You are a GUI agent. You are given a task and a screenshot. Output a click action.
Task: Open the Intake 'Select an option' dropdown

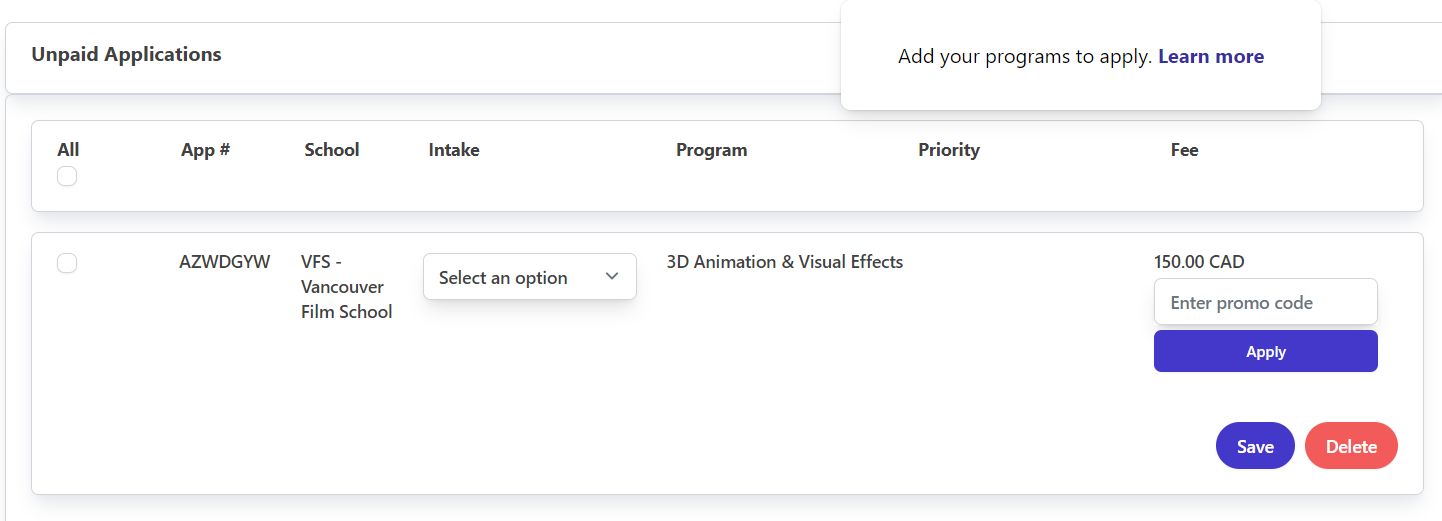(530, 277)
